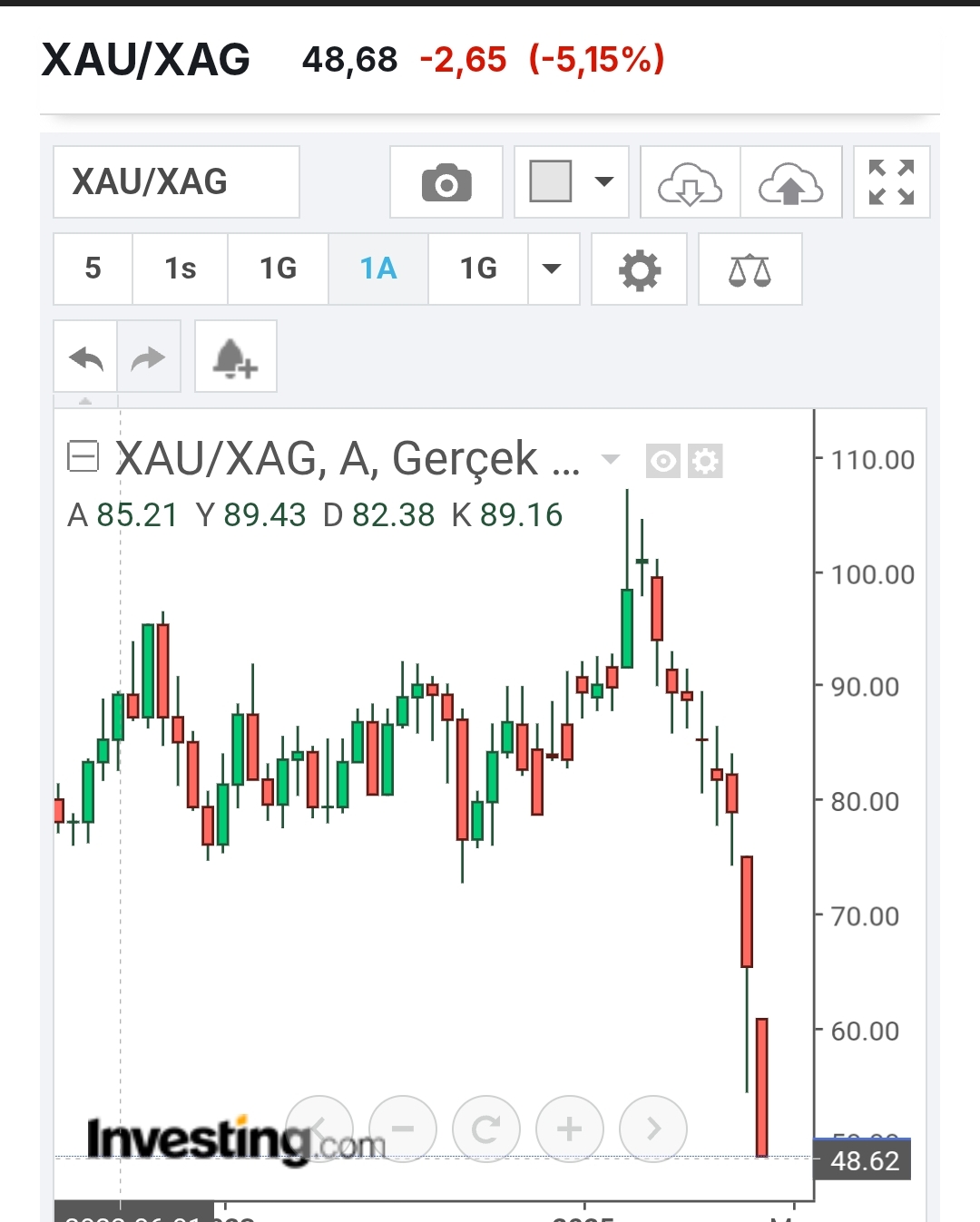Redo the last chart action

[149, 357]
